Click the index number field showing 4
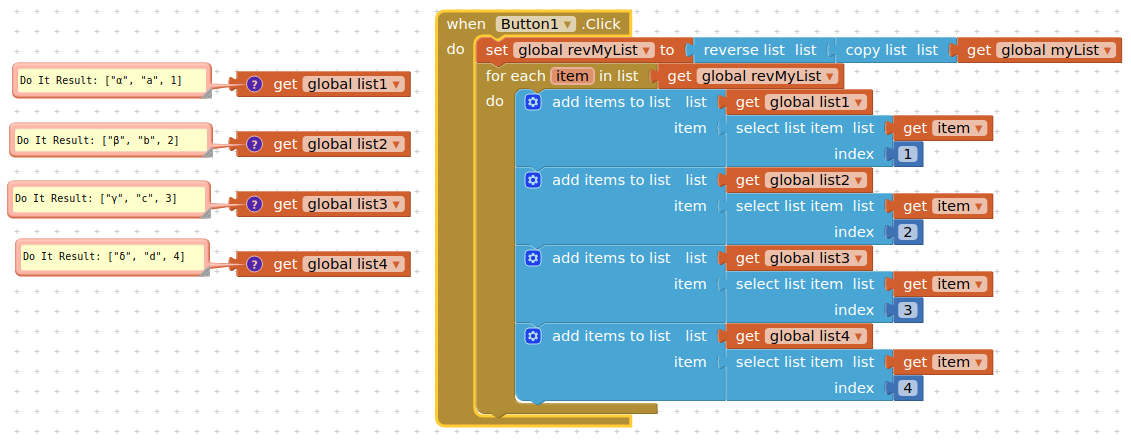 pyautogui.click(x=908, y=388)
